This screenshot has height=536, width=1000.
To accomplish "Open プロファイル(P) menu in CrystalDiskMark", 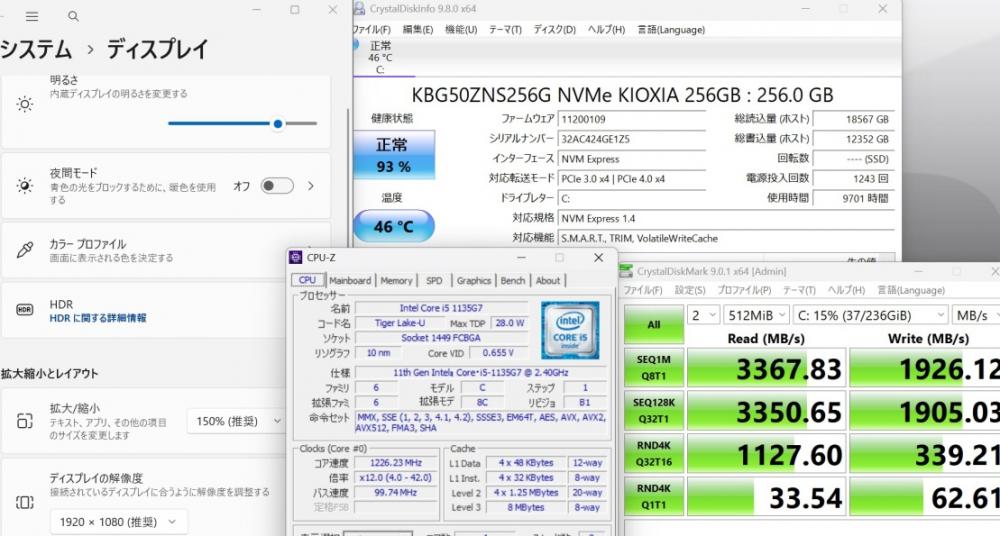I will [744, 290].
